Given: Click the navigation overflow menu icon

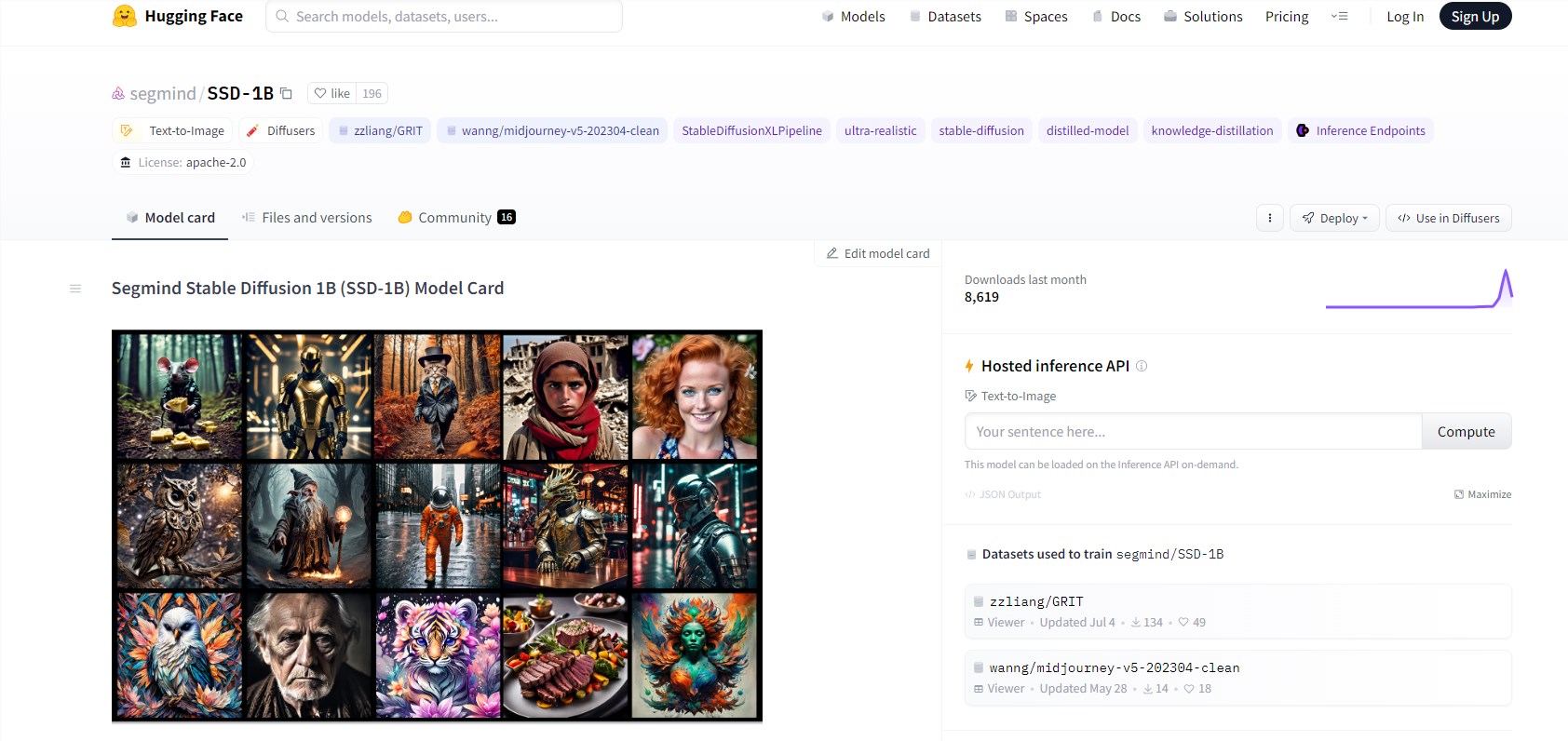Looking at the screenshot, I should click(1340, 16).
